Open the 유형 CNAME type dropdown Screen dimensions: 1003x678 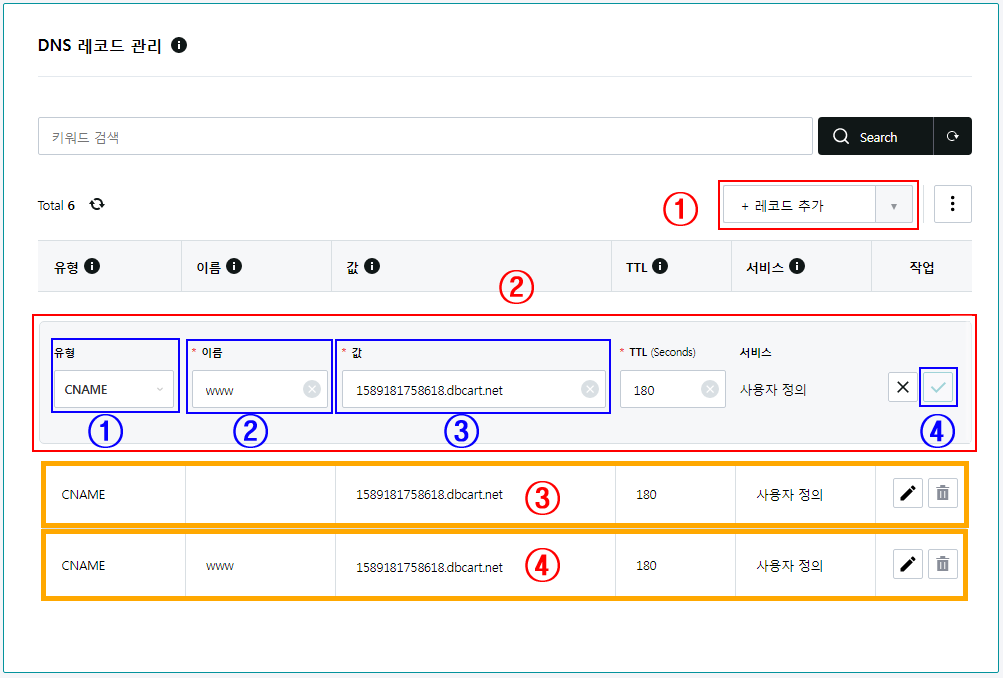coord(114,389)
